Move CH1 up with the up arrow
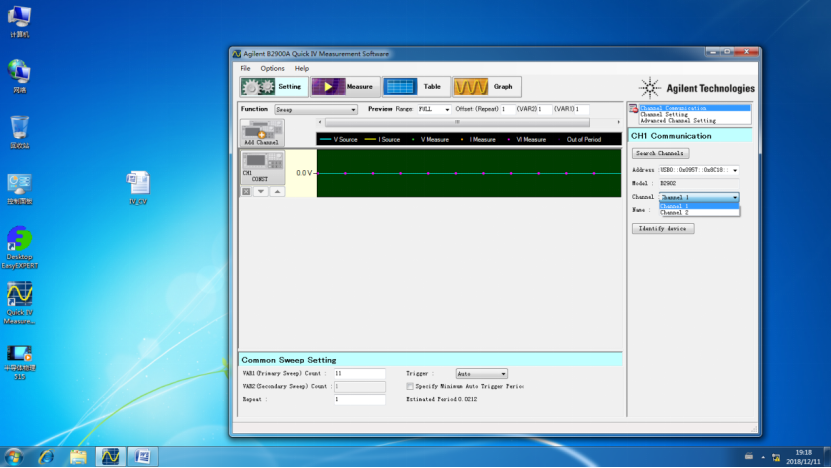This screenshot has height=468, width=831. pos(277,191)
